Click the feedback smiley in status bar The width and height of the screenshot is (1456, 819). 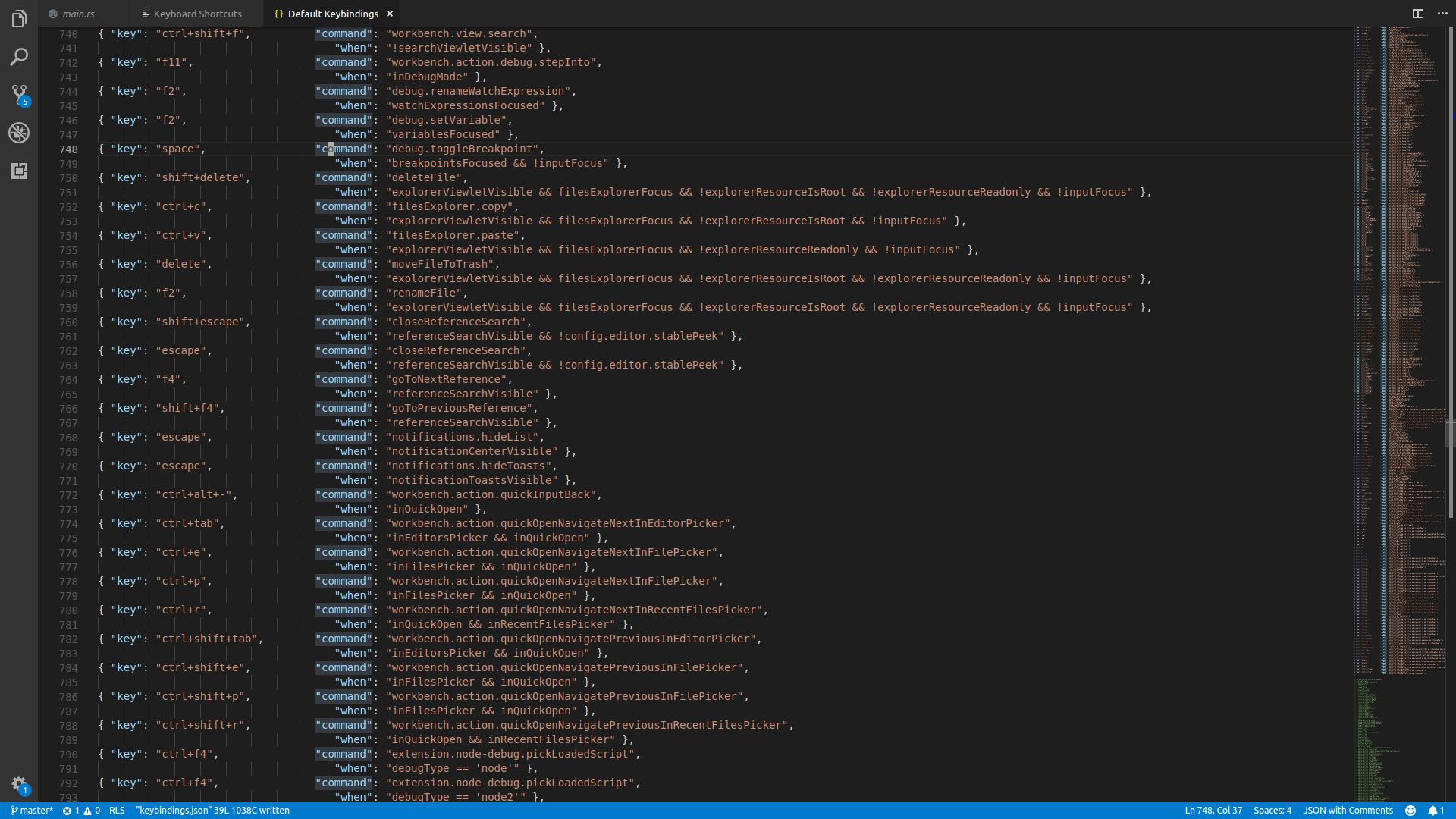[1410, 811]
